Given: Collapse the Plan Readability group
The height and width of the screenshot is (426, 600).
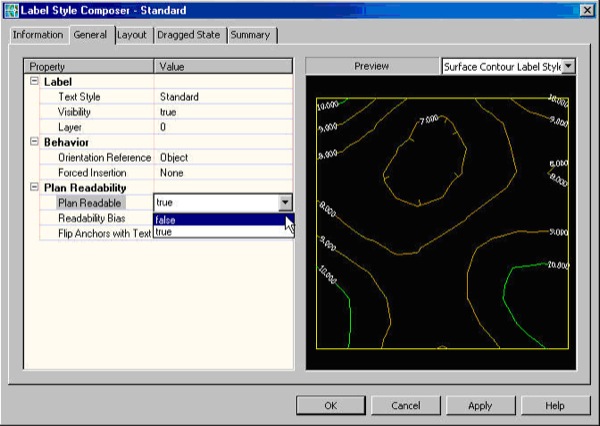Looking at the screenshot, I should pos(34,188).
